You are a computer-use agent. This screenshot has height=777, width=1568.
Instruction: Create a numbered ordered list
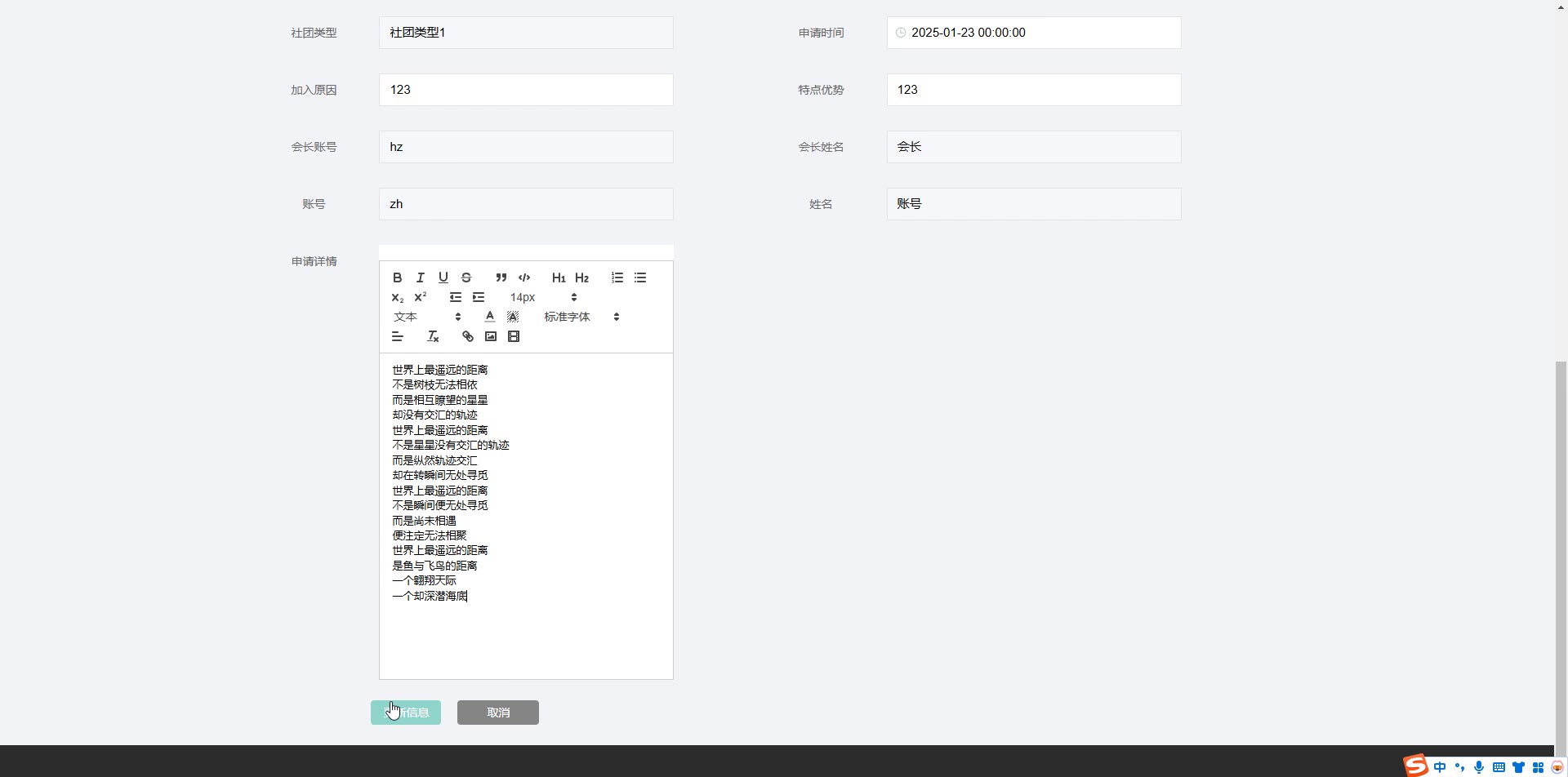617,277
